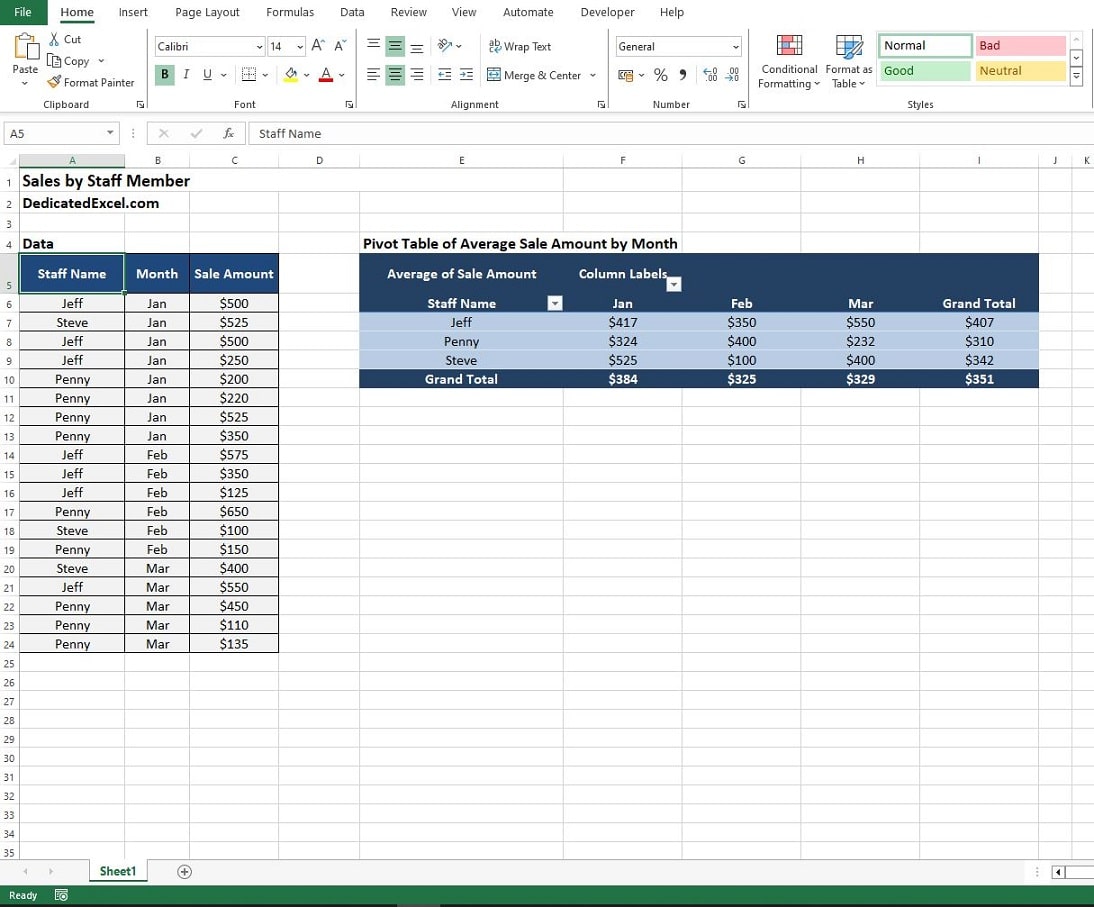The height and width of the screenshot is (907, 1094).
Task: Switch to the Formulas ribbon tab
Action: (x=290, y=12)
